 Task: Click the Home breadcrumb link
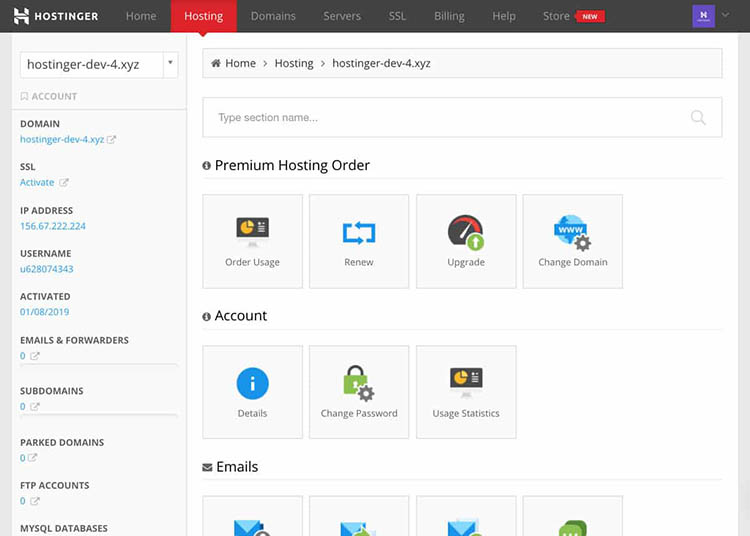point(241,63)
